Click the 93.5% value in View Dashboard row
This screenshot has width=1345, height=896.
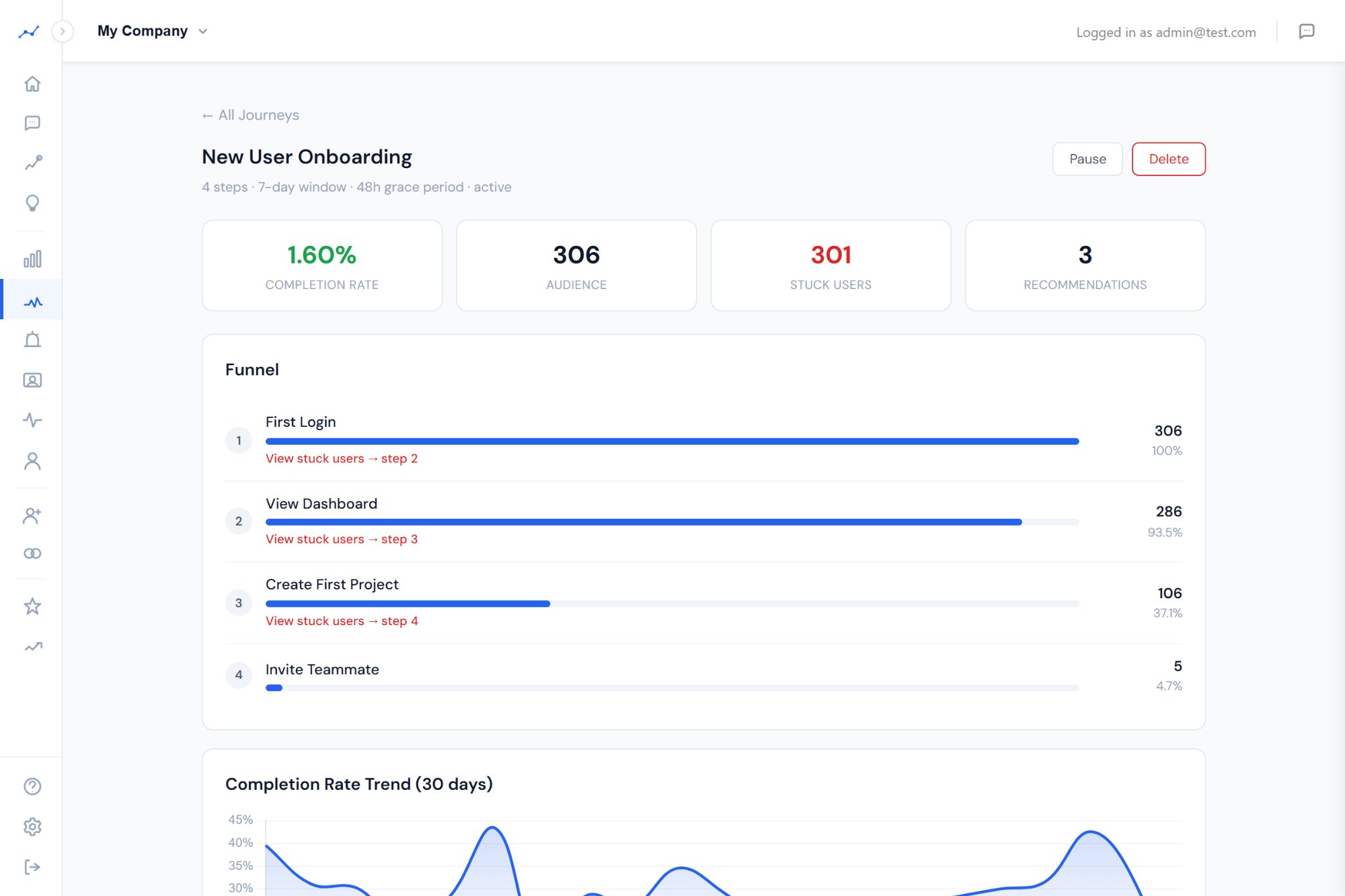click(x=1165, y=532)
